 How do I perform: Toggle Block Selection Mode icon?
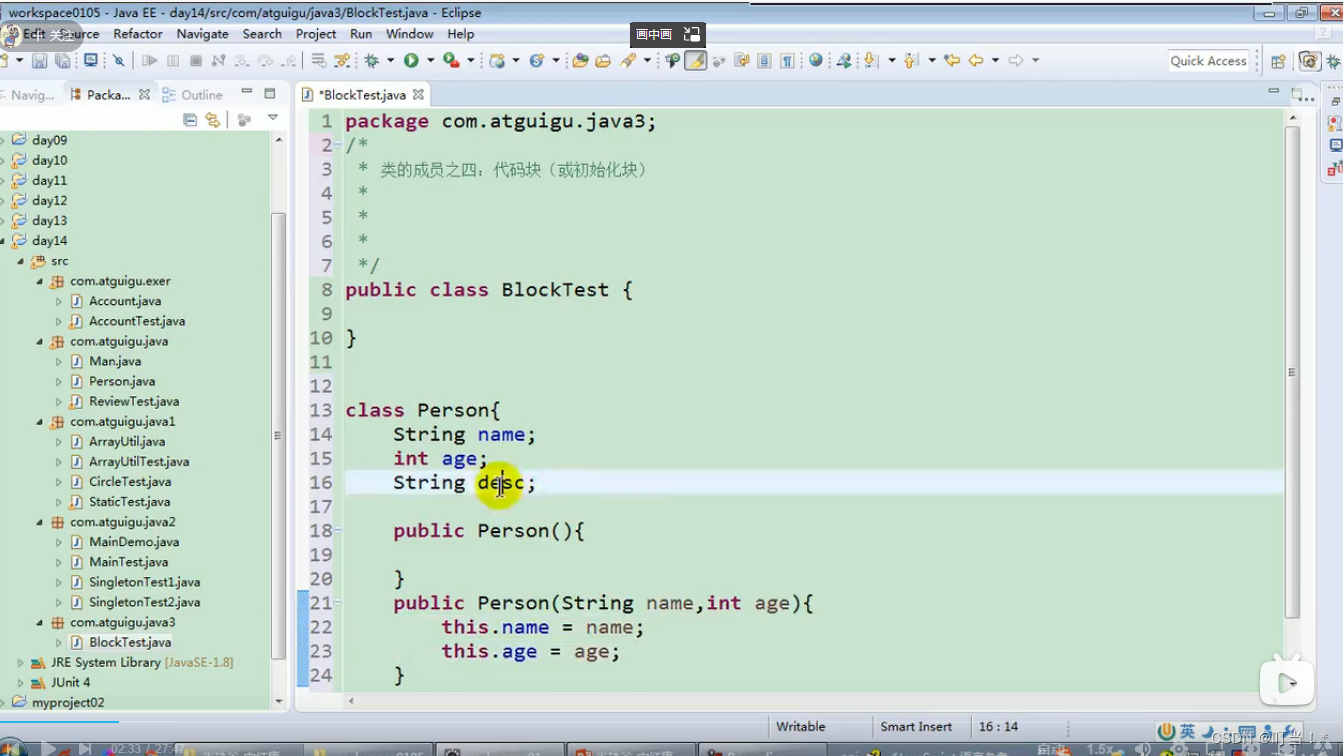coord(764,61)
